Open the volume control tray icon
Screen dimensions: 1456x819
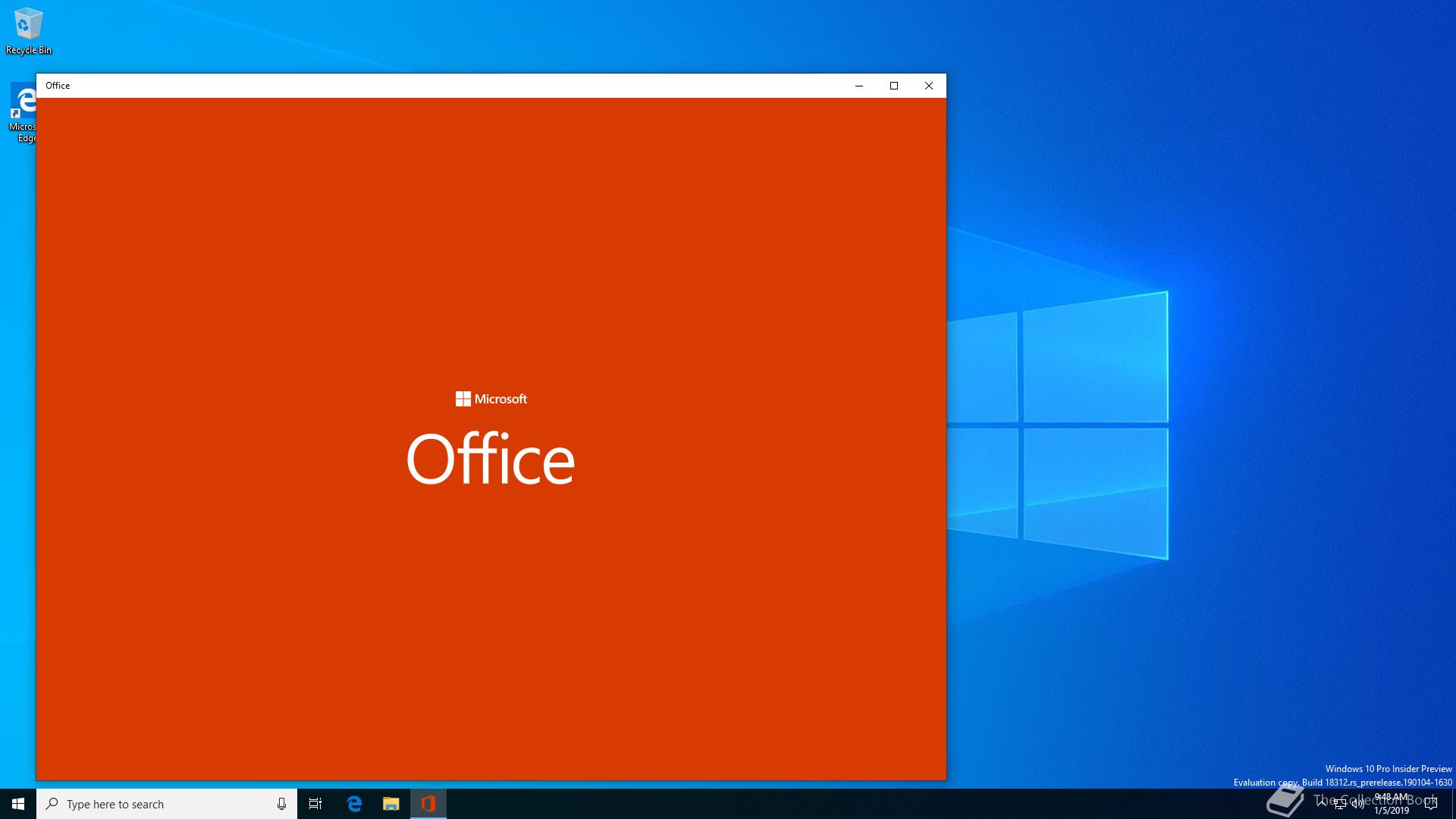[1358, 804]
